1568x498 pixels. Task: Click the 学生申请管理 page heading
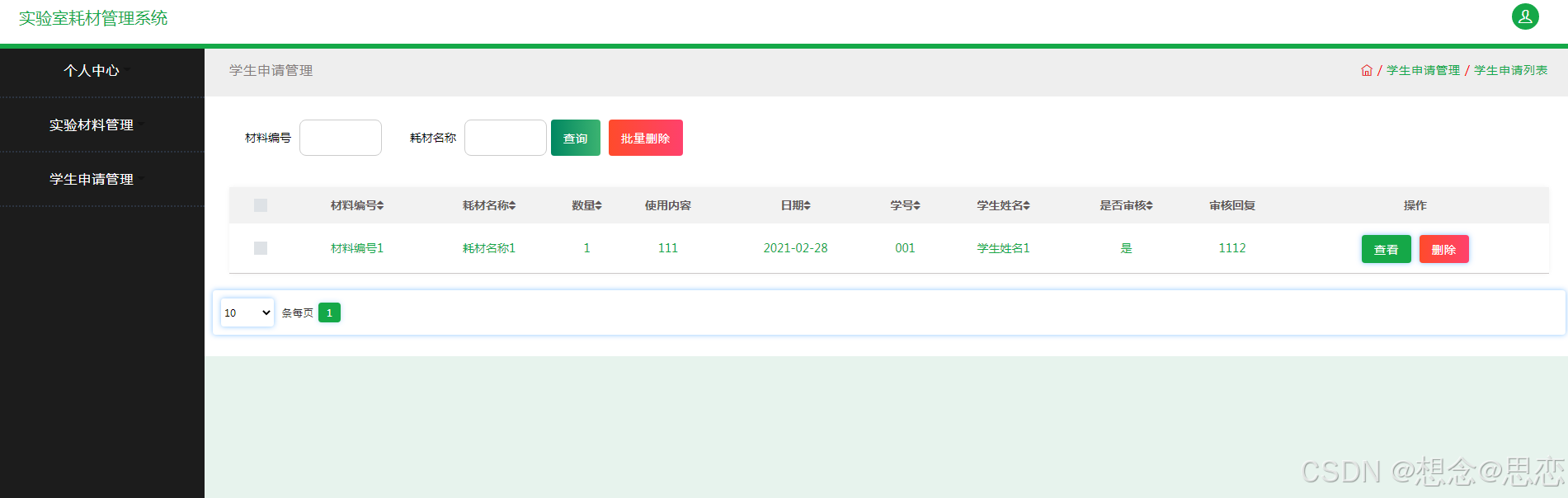pos(271,71)
